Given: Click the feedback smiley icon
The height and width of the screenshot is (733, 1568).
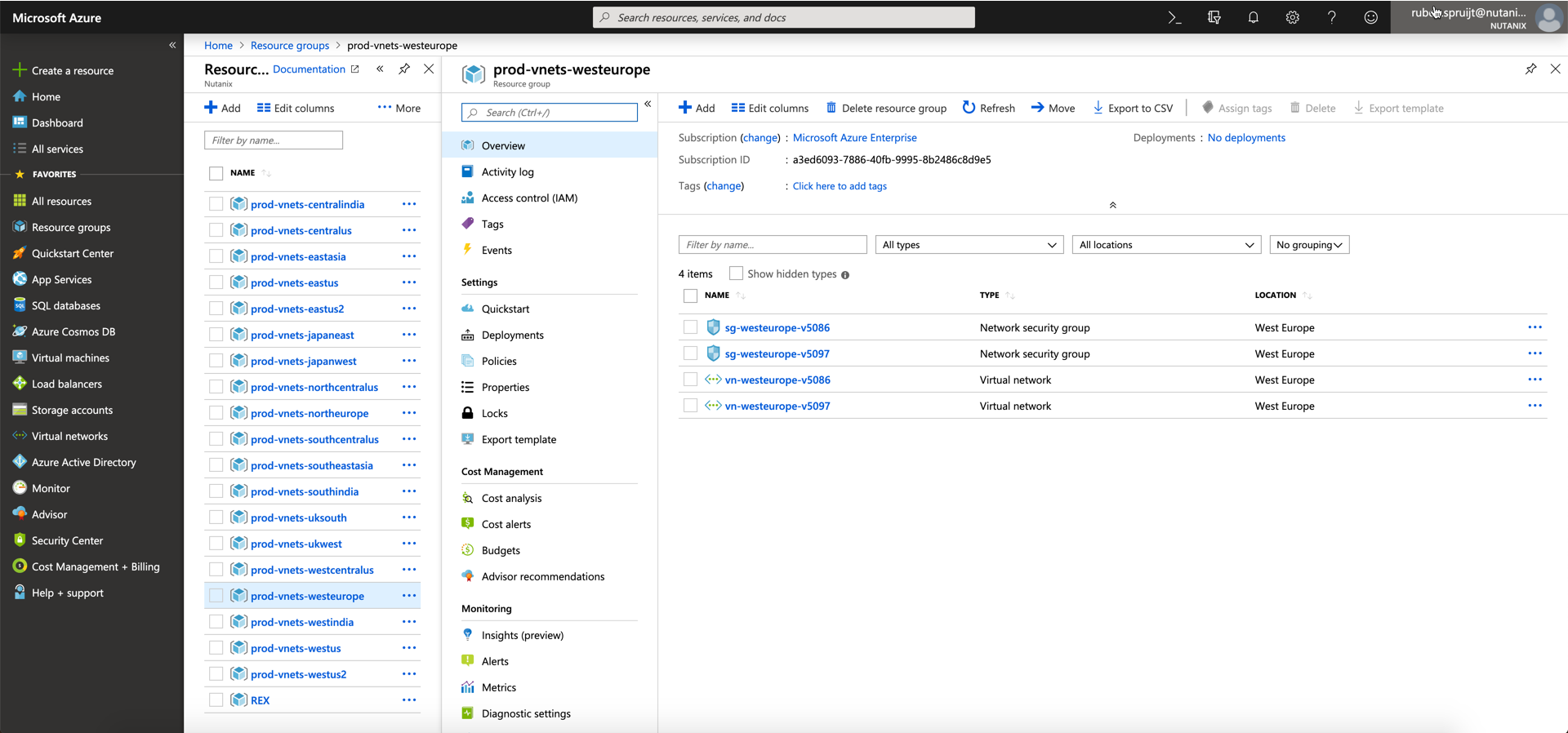Looking at the screenshot, I should [x=1370, y=17].
